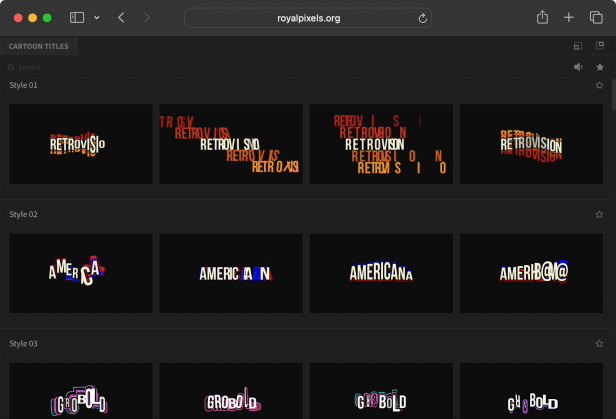Reload the page with the refresh icon
Image resolution: width=616 pixels, height=419 pixels.
[x=422, y=18]
